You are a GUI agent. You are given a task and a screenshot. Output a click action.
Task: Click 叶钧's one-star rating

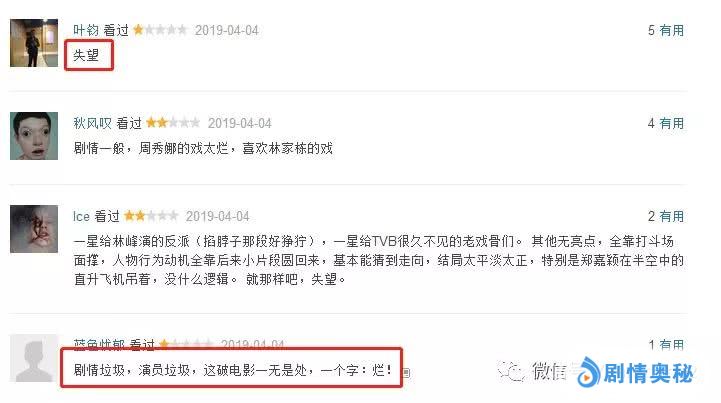pos(160,30)
